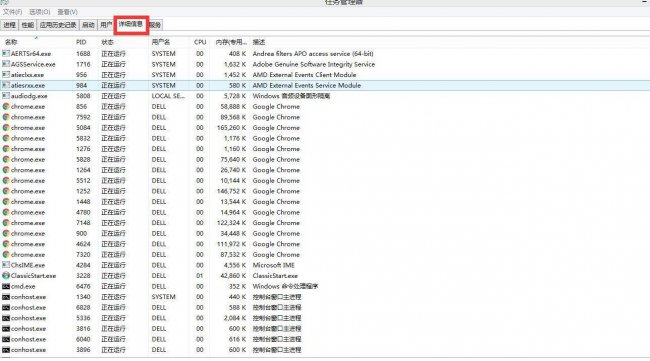The image size is (650, 361).
Task: Click the memory value '146,752 K'
Action: [x=231, y=191]
